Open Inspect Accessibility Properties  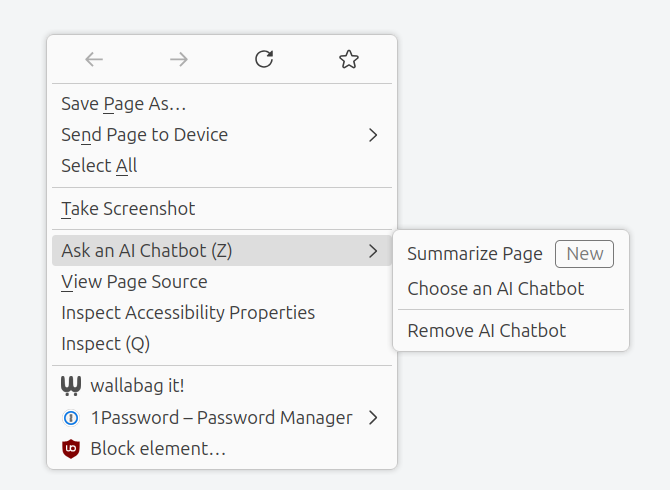coord(188,313)
